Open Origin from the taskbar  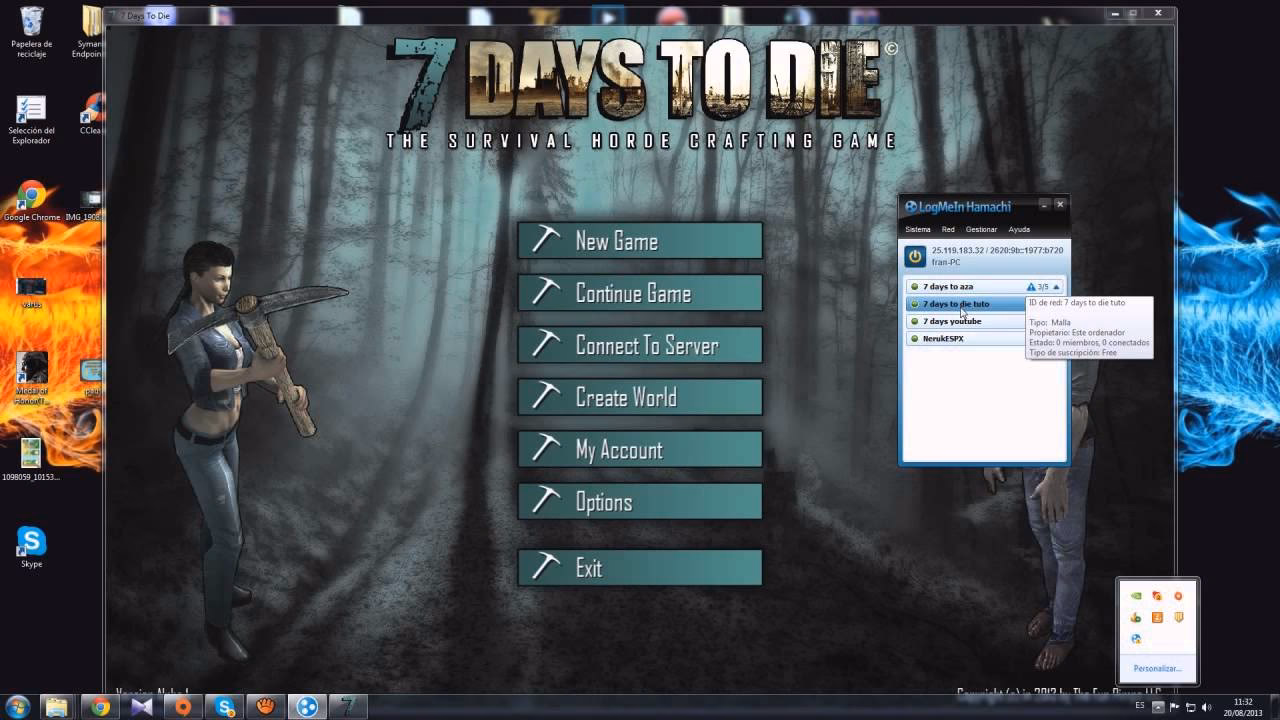pos(183,707)
